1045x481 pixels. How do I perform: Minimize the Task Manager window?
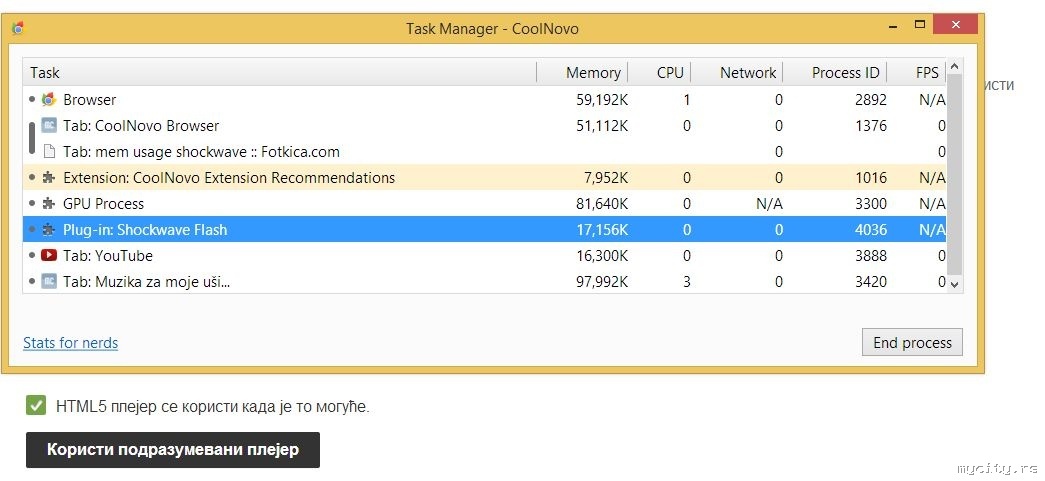(x=894, y=25)
